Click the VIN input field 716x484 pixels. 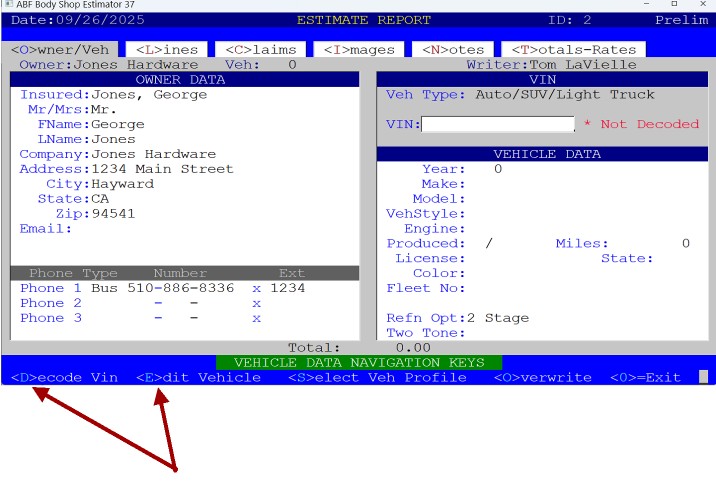pyautogui.click(x=498, y=125)
